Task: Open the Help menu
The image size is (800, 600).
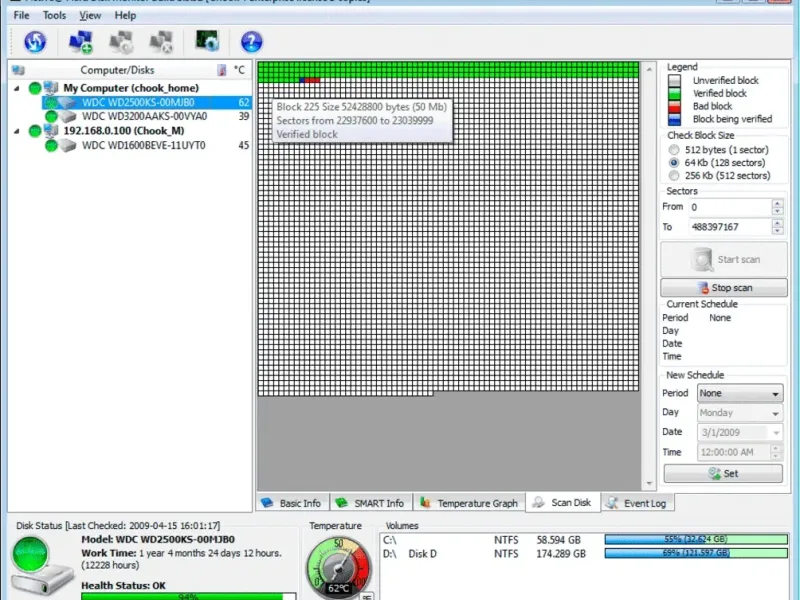Action: point(125,15)
